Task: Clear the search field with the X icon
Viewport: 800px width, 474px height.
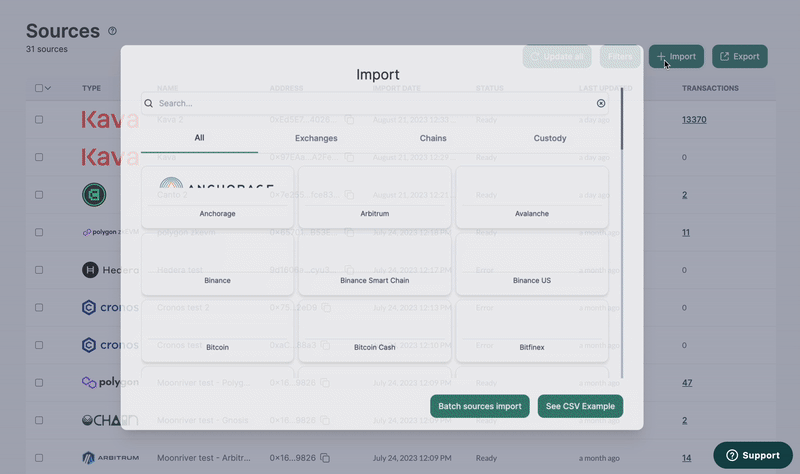Action: tap(601, 104)
